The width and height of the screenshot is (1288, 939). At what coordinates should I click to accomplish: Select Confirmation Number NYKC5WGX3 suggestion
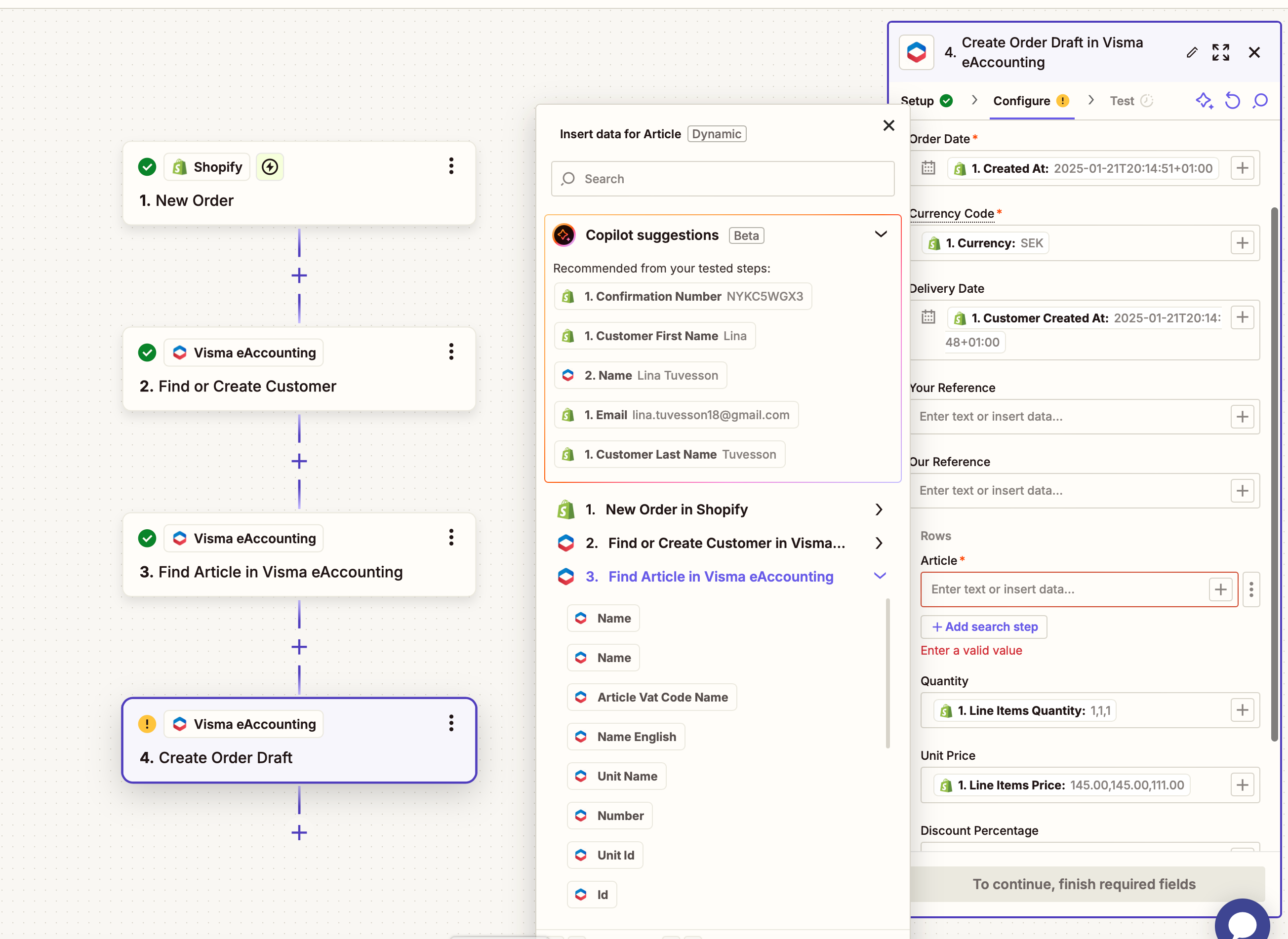tap(683, 296)
